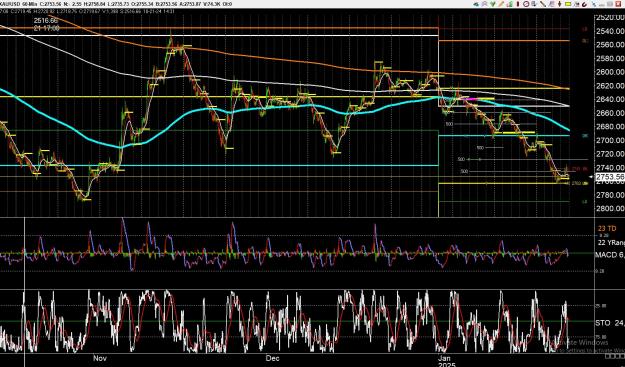
Task: Click the STO 24 stochastic study label
Action: click(610, 323)
